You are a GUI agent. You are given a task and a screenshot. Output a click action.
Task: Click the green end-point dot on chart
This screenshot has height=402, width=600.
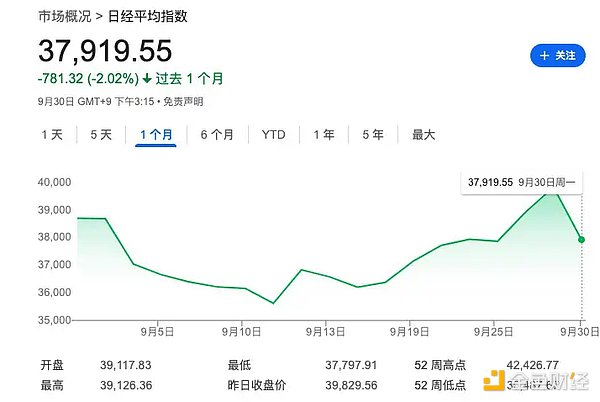(581, 239)
